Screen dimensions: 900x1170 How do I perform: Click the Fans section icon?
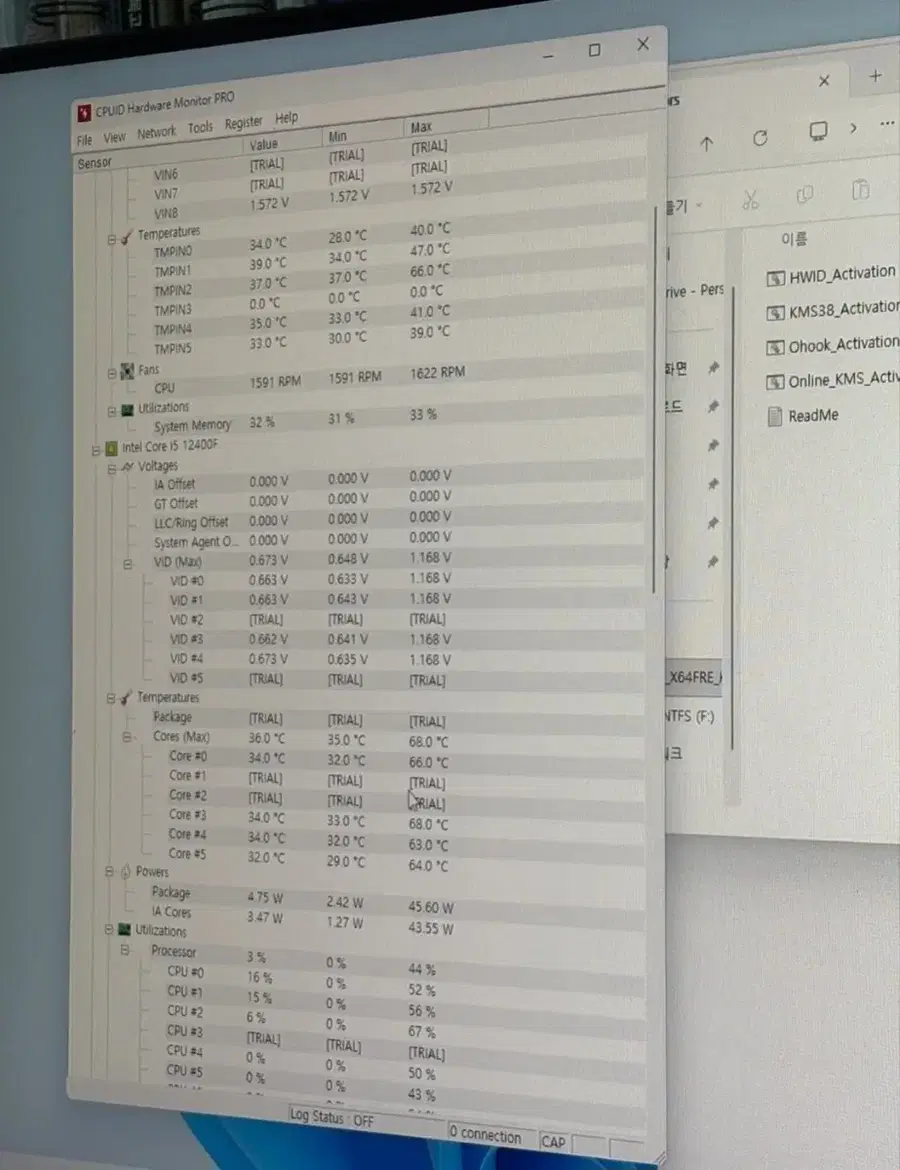point(128,370)
